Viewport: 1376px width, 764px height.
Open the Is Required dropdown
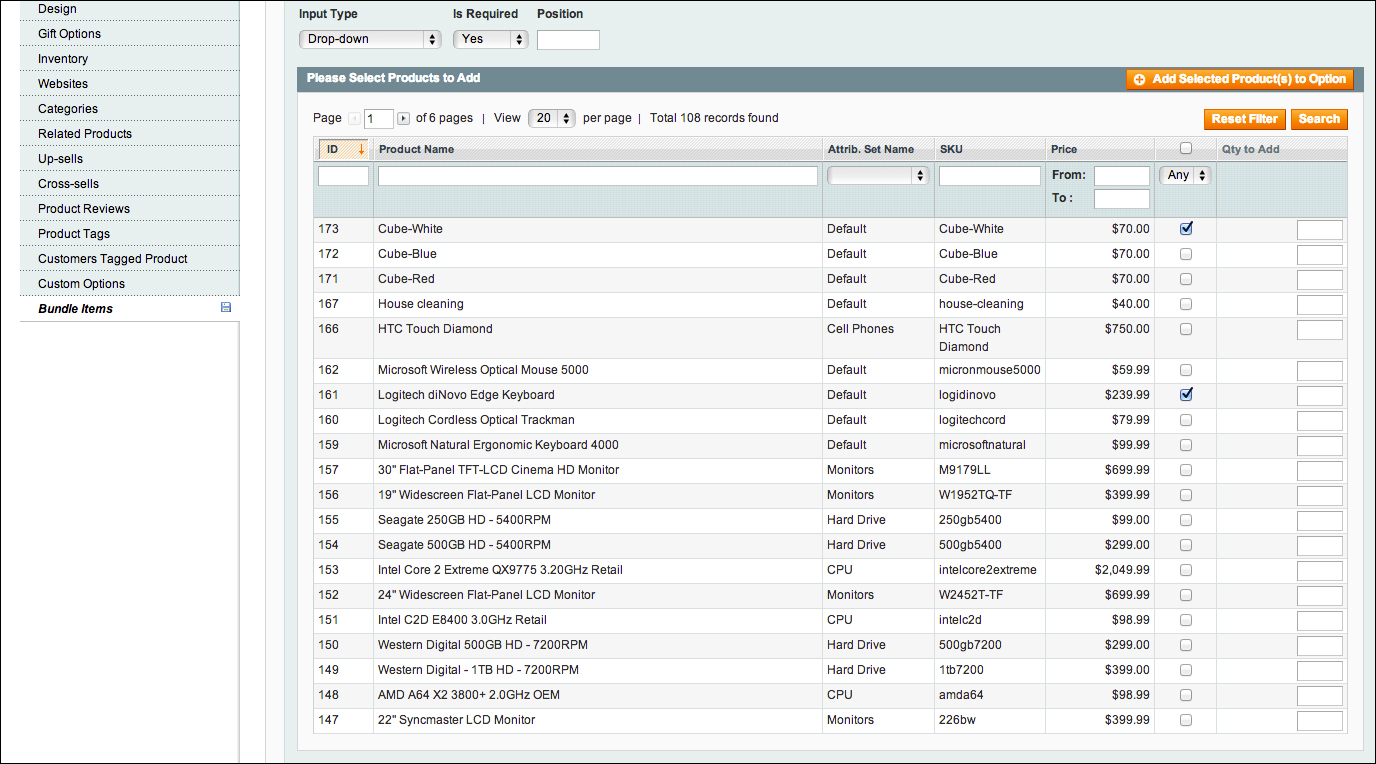tap(490, 39)
